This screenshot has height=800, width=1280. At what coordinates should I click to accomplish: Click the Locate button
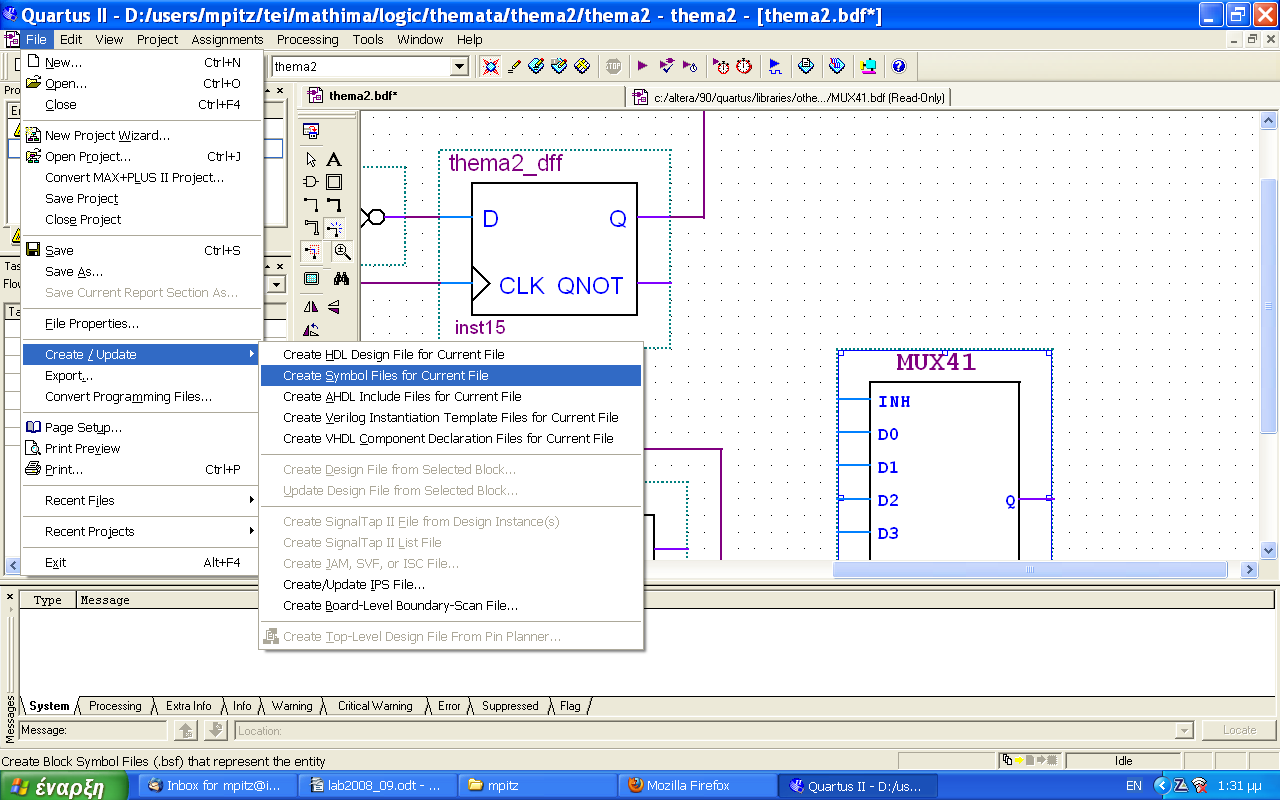pos(1239,730)
